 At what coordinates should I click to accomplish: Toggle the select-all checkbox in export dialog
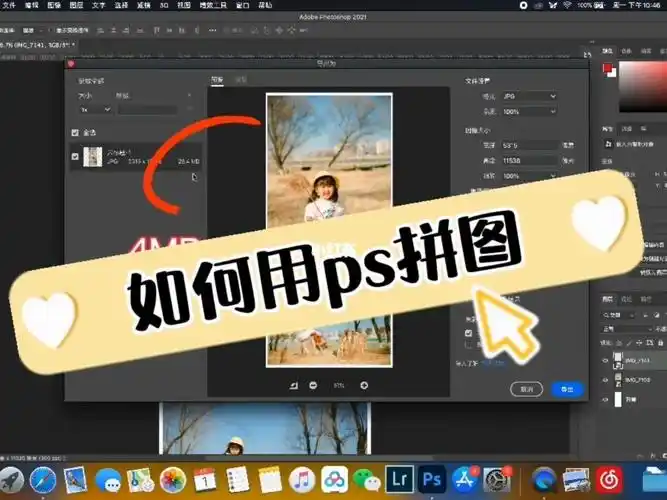tap(75, 133)
